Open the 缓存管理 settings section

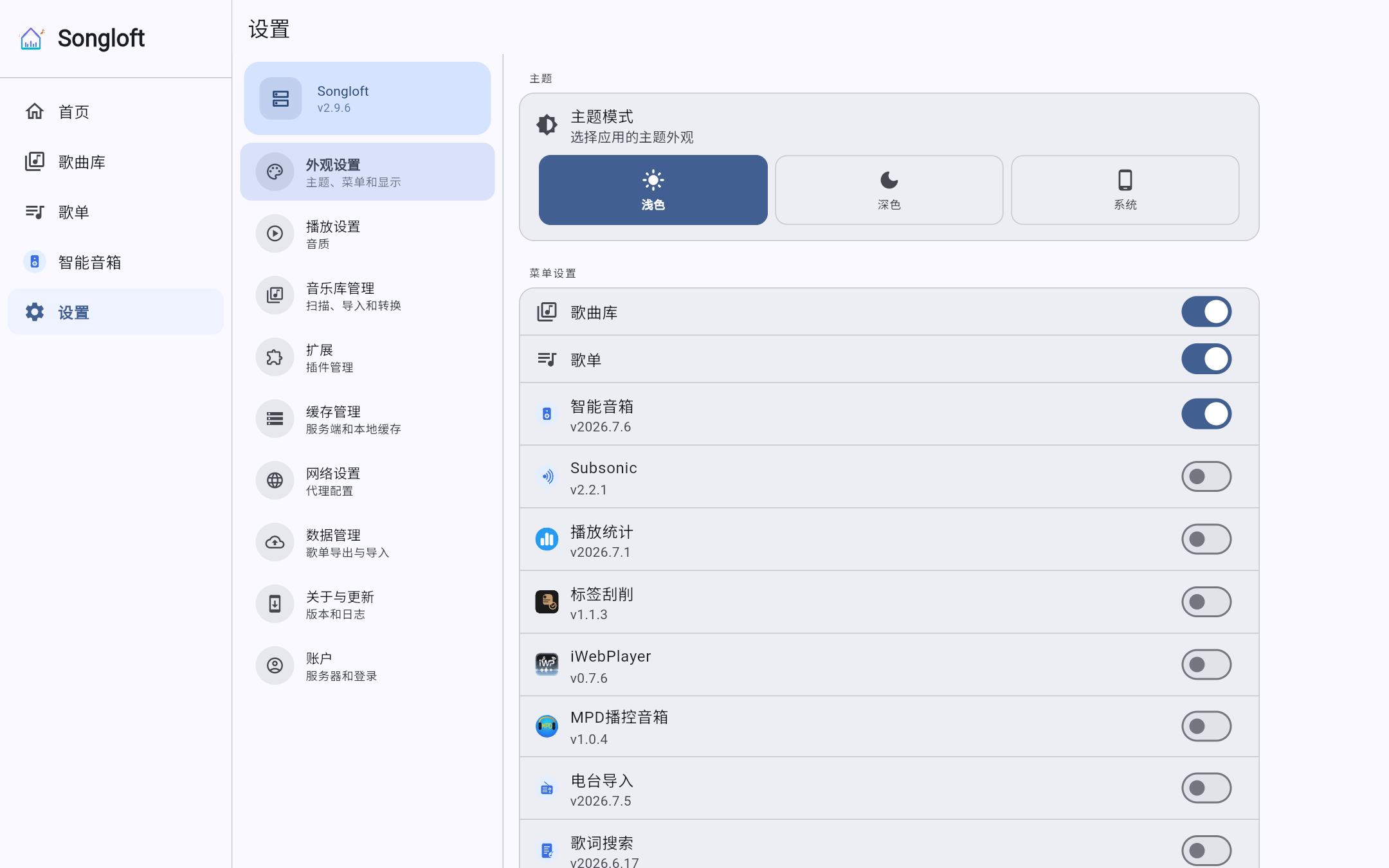point(367,419)
